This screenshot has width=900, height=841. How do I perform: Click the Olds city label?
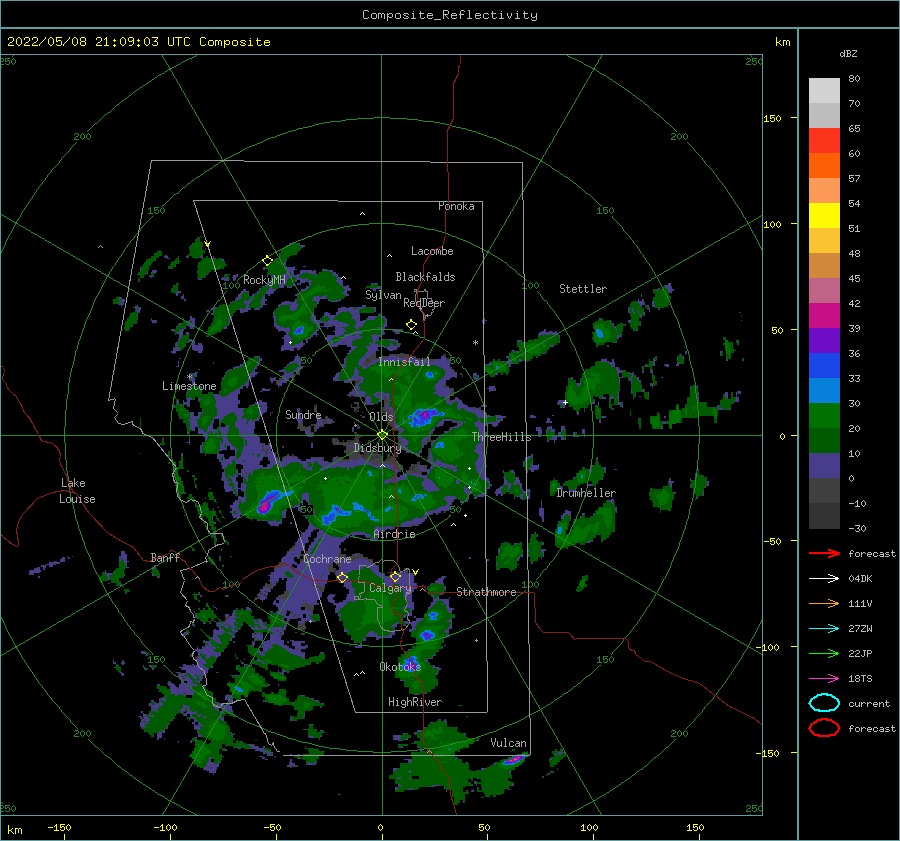(x=381, y=417)
